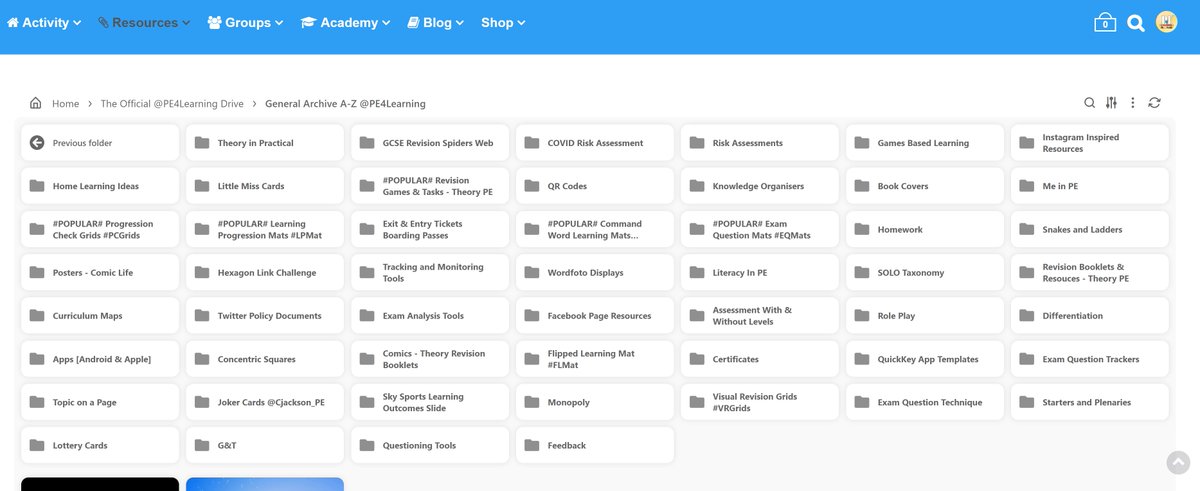
Task: Open Differentiation folder
Action: pos(1090,315)
